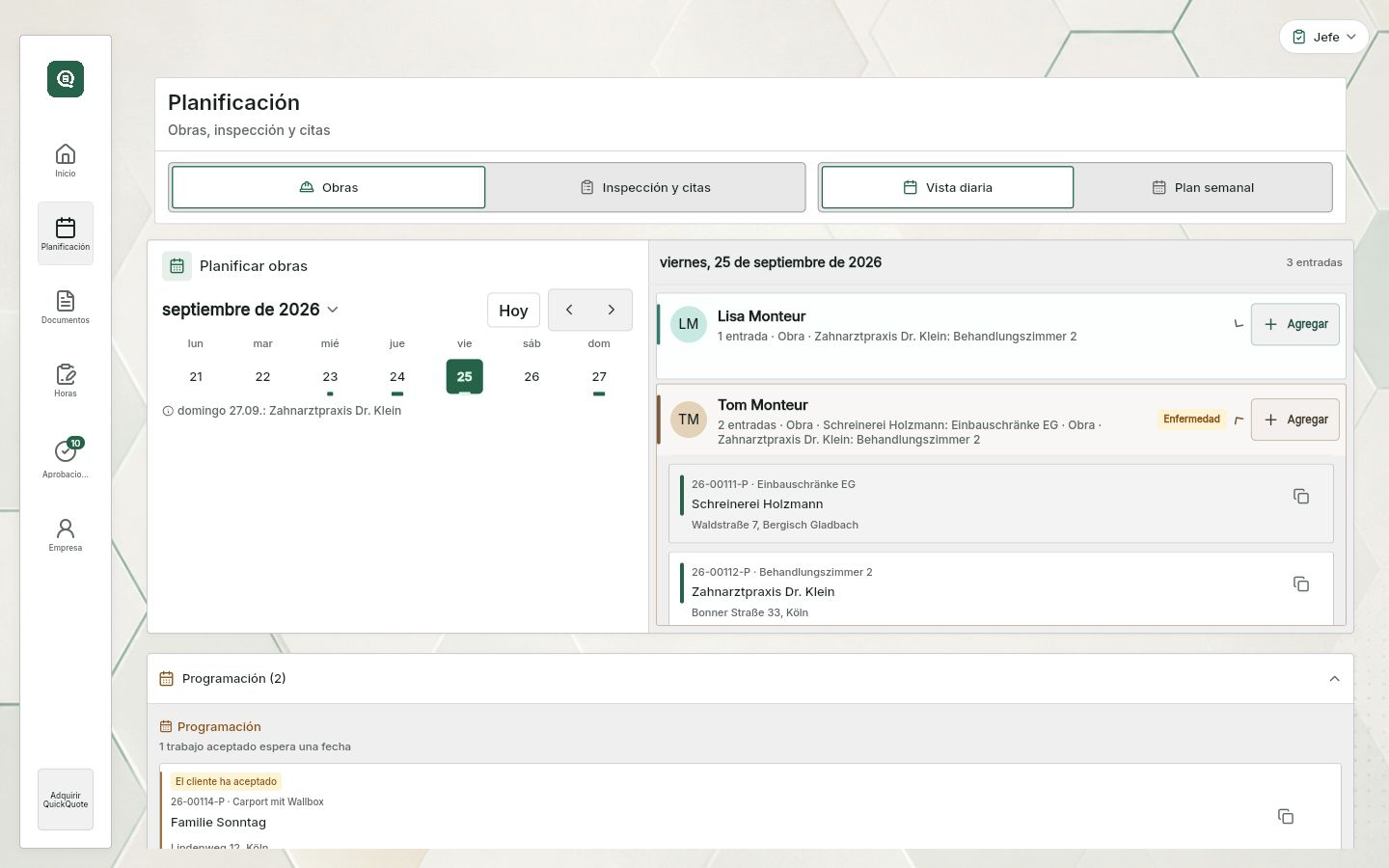Select Wednesday 23 in the calendar

[330, 377]
